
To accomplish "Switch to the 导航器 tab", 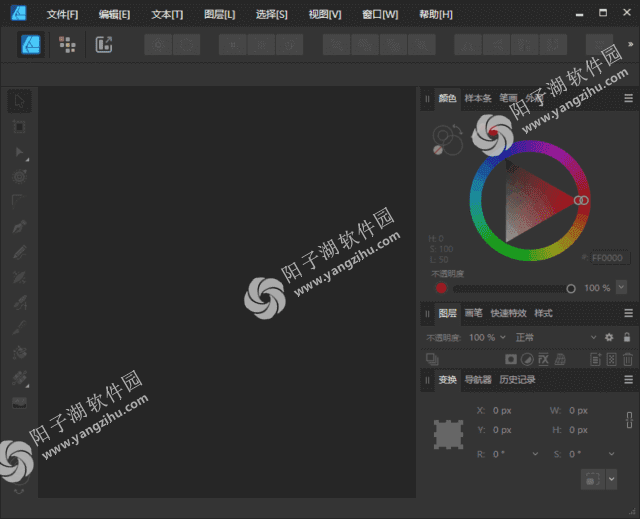I will [x=478, y=380].
